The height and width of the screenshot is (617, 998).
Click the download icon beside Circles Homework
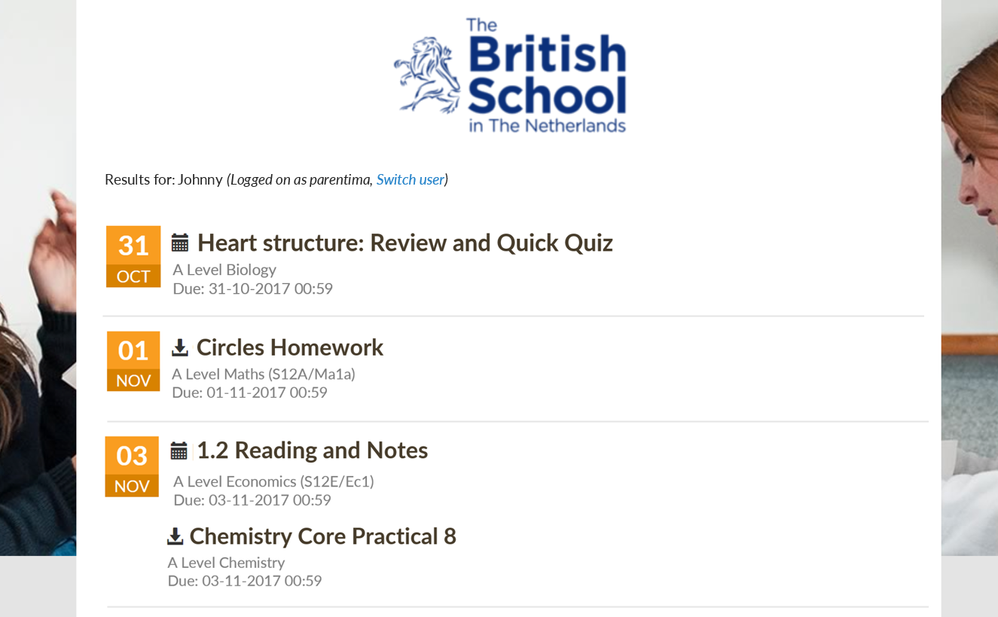point(180,347)
